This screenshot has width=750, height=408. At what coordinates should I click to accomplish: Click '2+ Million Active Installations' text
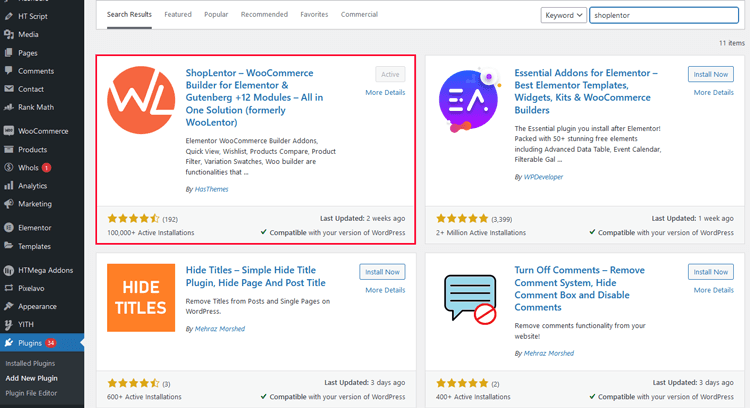click(x=481, y=233)
